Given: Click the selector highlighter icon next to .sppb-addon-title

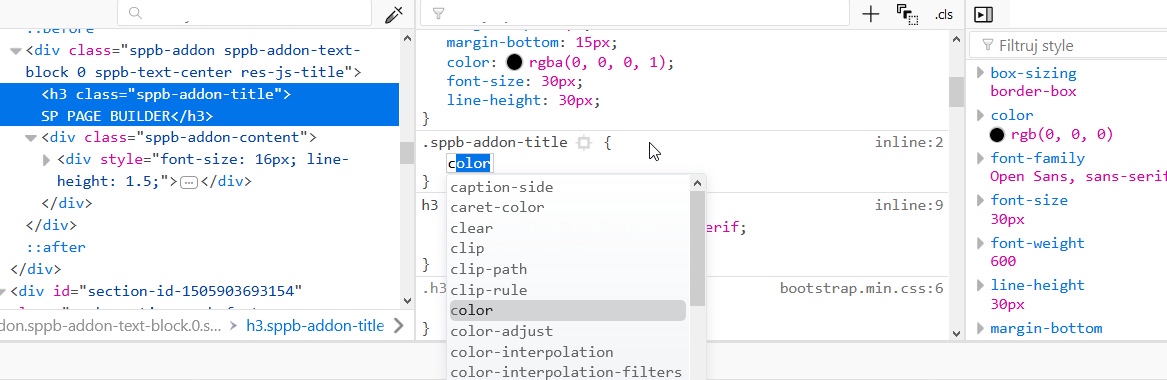Looking at the screenshot, I should [x=584, y=143].
